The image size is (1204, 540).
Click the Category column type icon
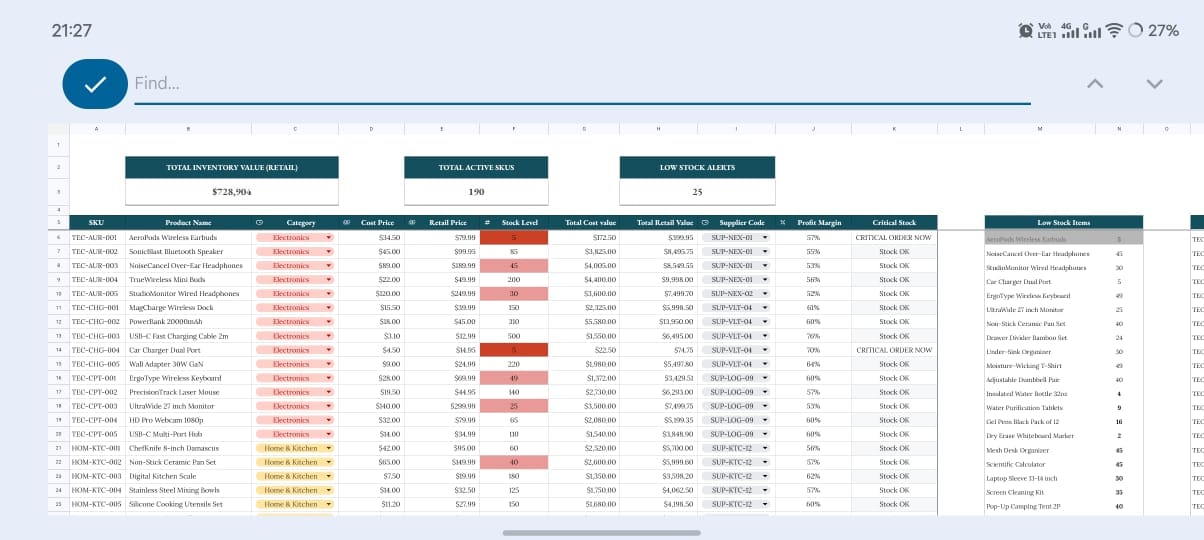[x=259, y=223]
